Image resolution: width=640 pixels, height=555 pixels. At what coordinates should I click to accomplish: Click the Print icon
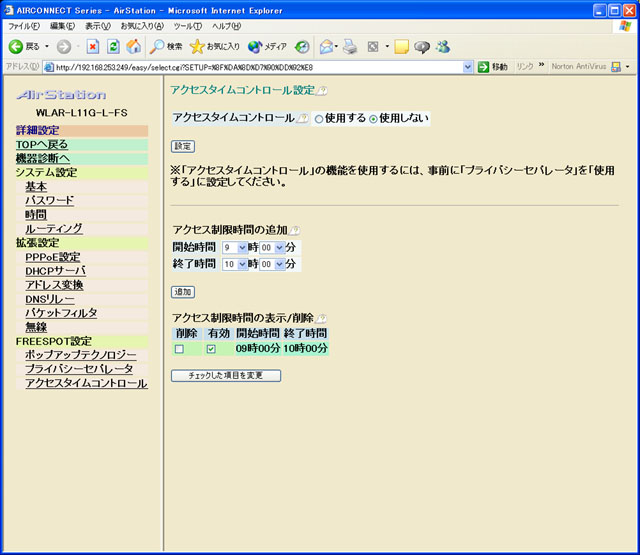pos(350,47)
